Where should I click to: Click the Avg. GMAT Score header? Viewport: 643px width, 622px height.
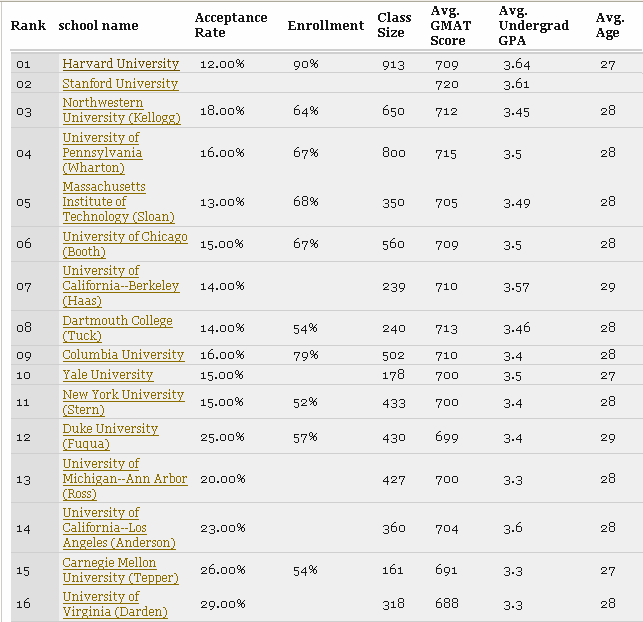448,25
